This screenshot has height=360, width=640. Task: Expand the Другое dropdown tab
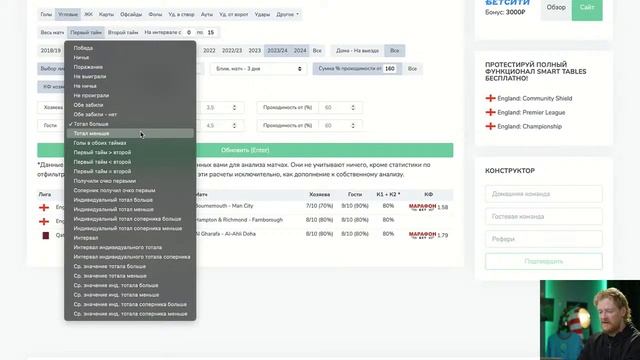pos(287,14)
